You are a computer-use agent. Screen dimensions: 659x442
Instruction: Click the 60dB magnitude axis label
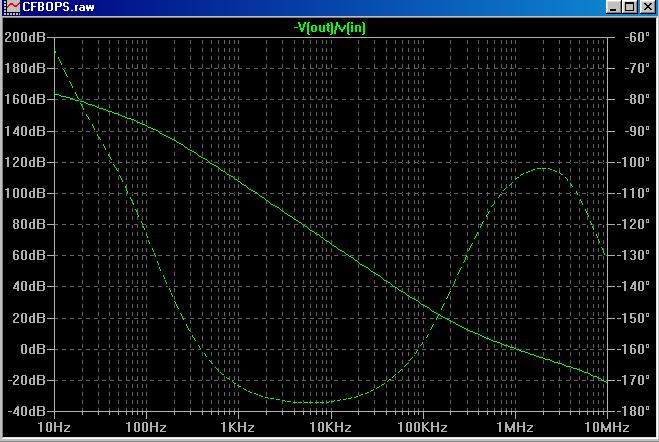(x=29, y=255)
